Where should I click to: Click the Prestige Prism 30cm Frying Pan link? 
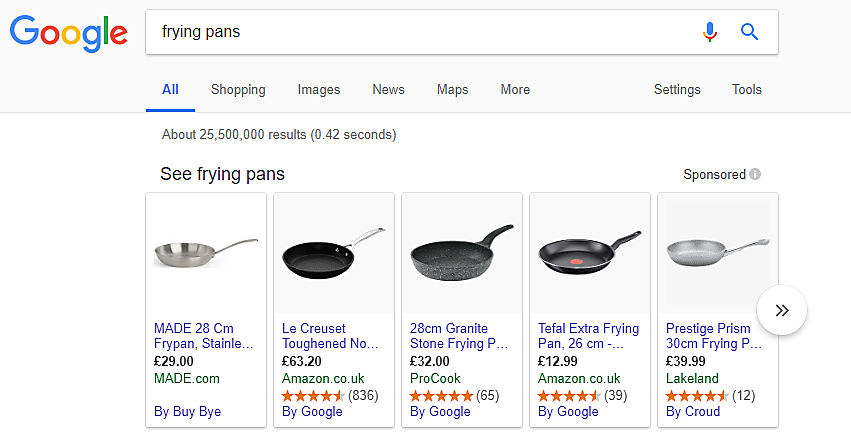[x=713, y=336]
